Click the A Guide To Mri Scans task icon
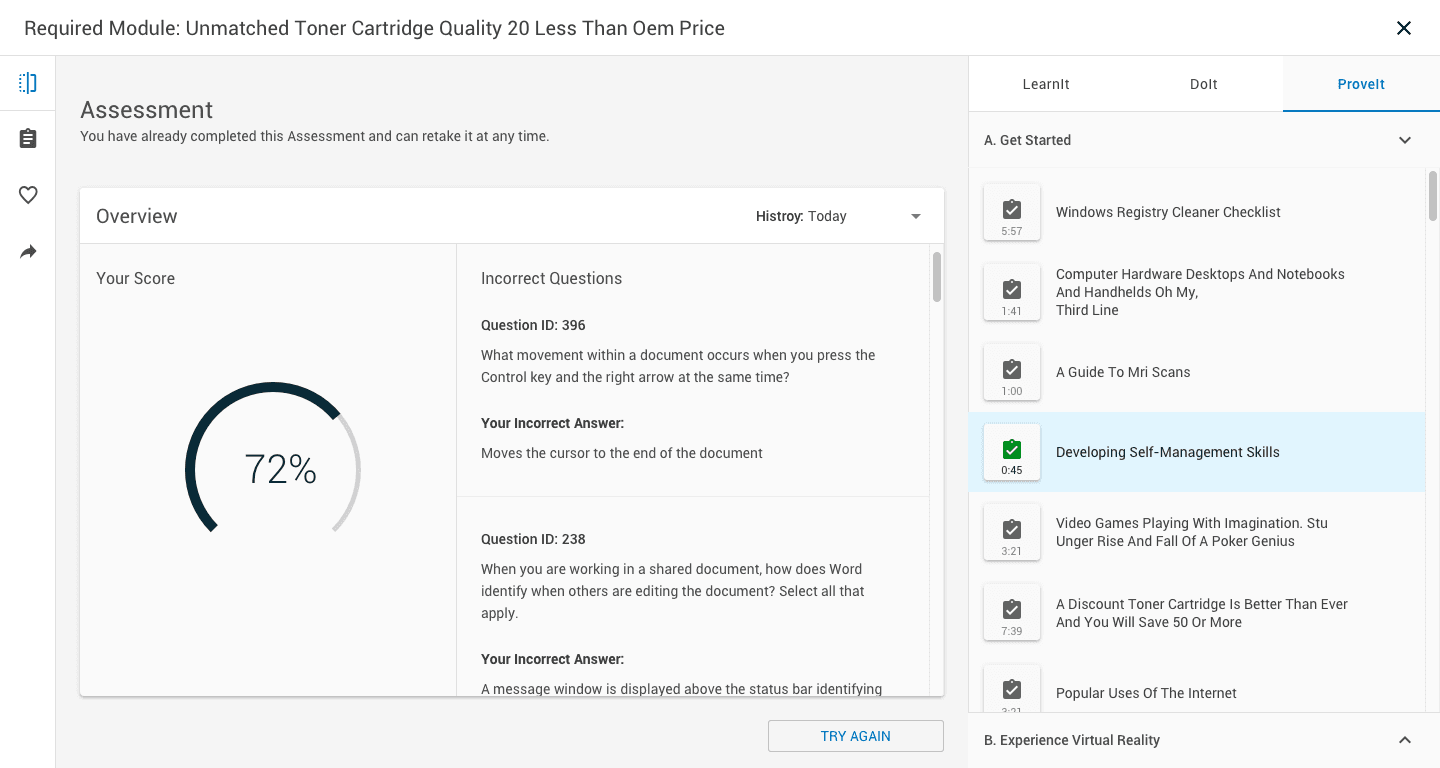This screenshot has width=1440, height=768. (x=1012, y=372)
